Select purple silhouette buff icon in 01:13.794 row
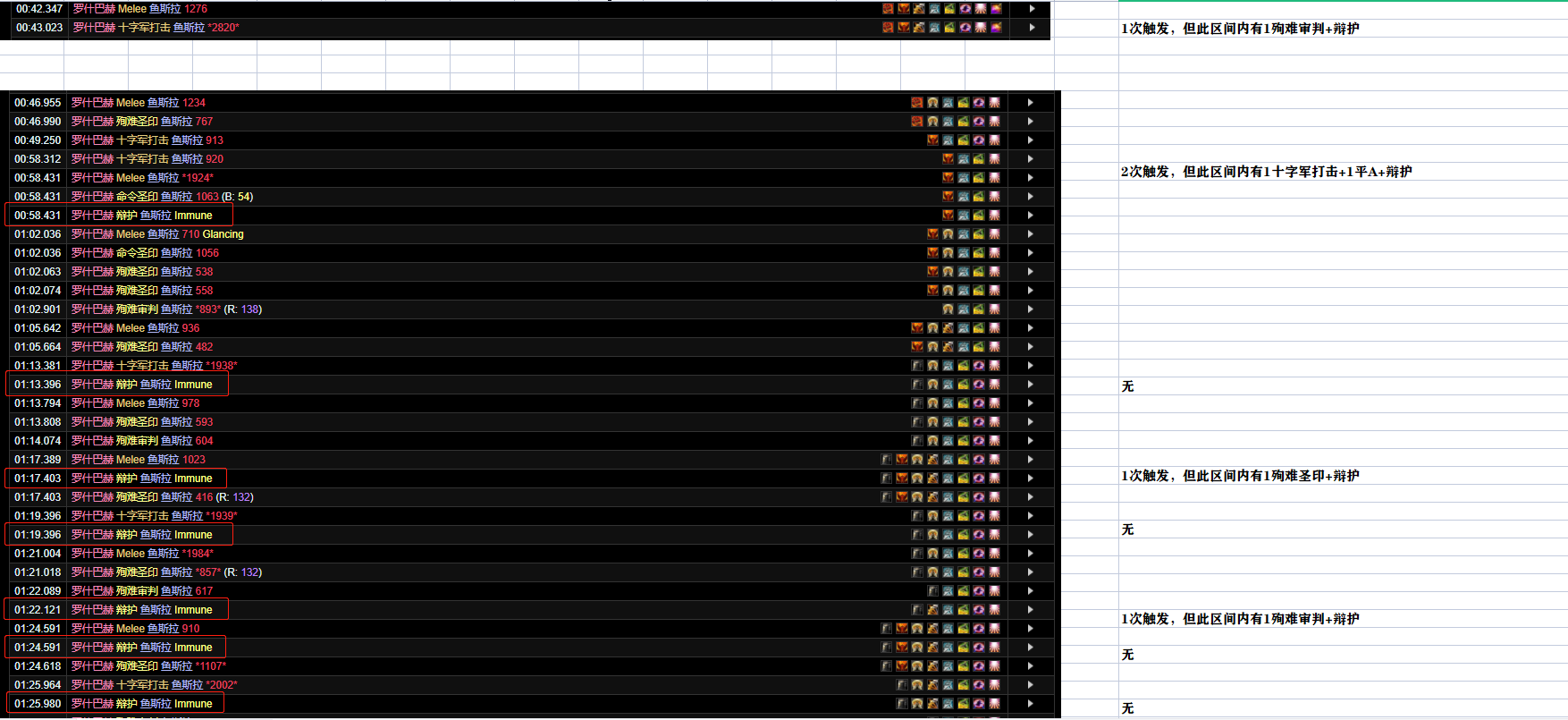 [979, 403]
